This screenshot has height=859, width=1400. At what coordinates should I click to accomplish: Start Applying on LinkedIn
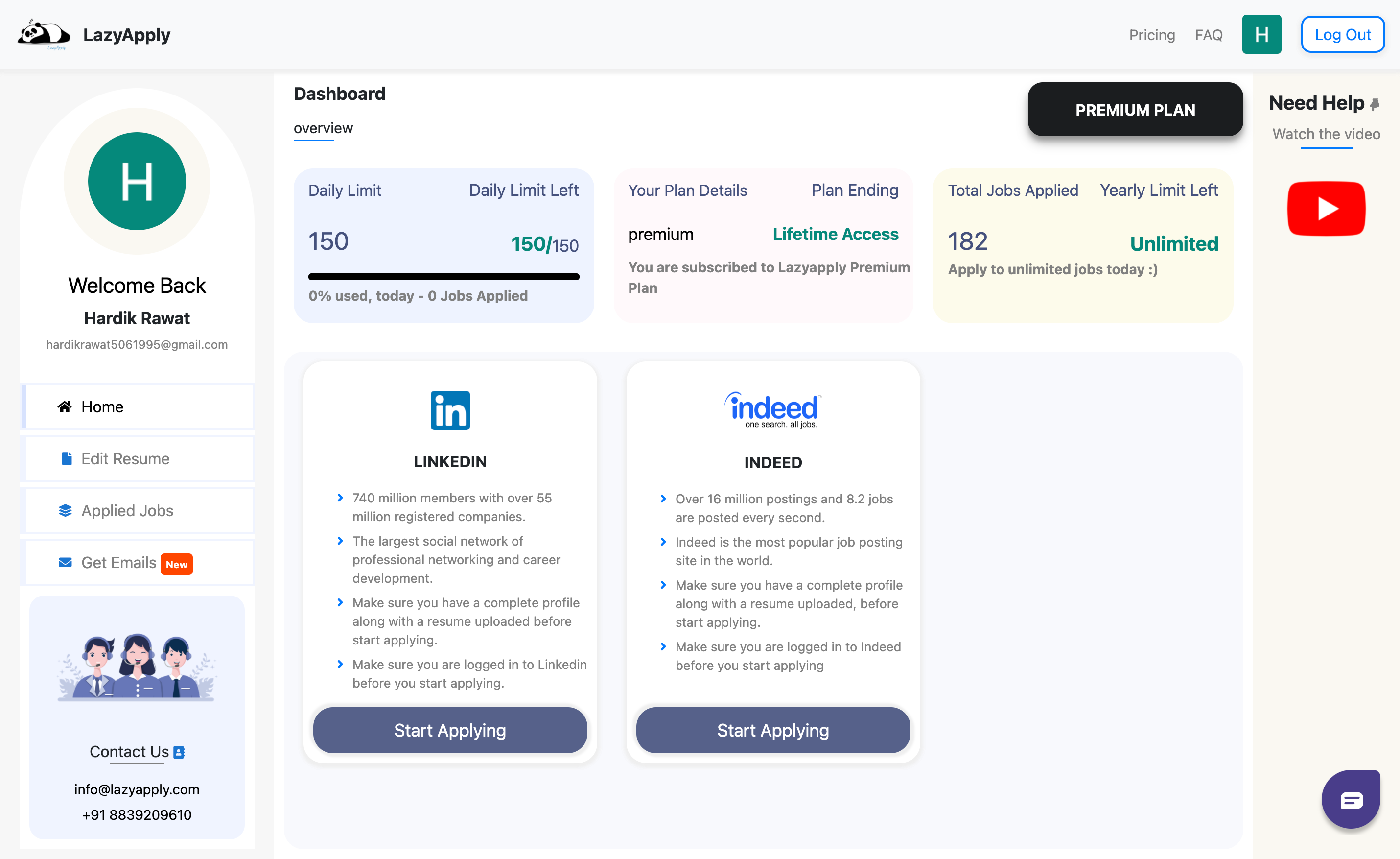450,730
